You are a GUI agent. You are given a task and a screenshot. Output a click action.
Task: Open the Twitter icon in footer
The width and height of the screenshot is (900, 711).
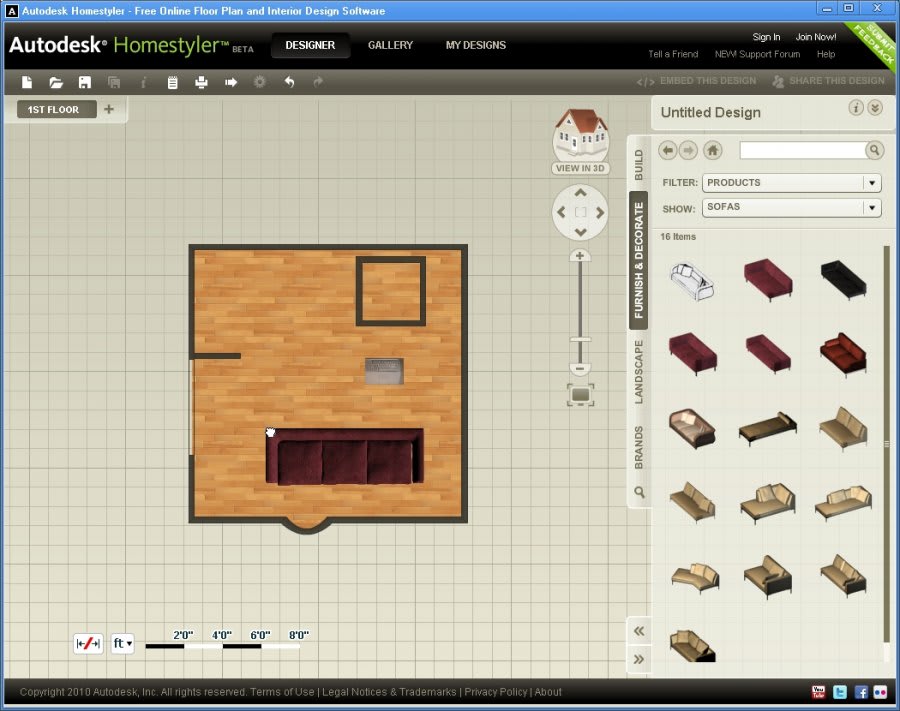840,692
